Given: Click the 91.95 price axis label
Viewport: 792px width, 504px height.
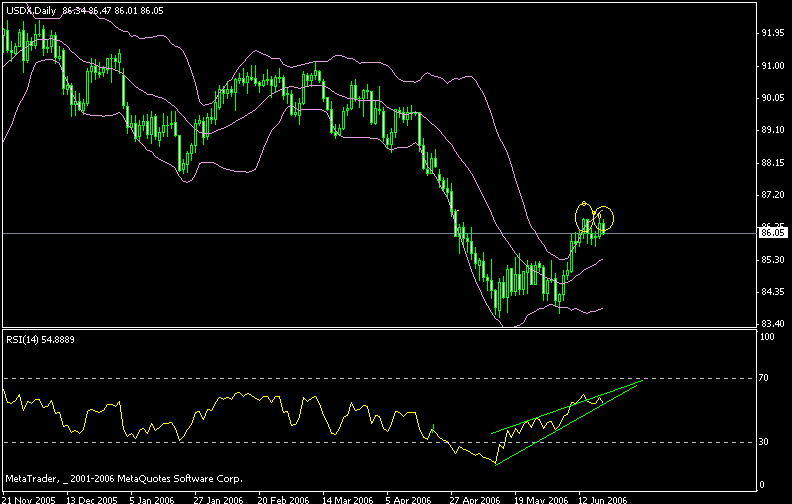Looking at the screenshot, I should (773, 33).
